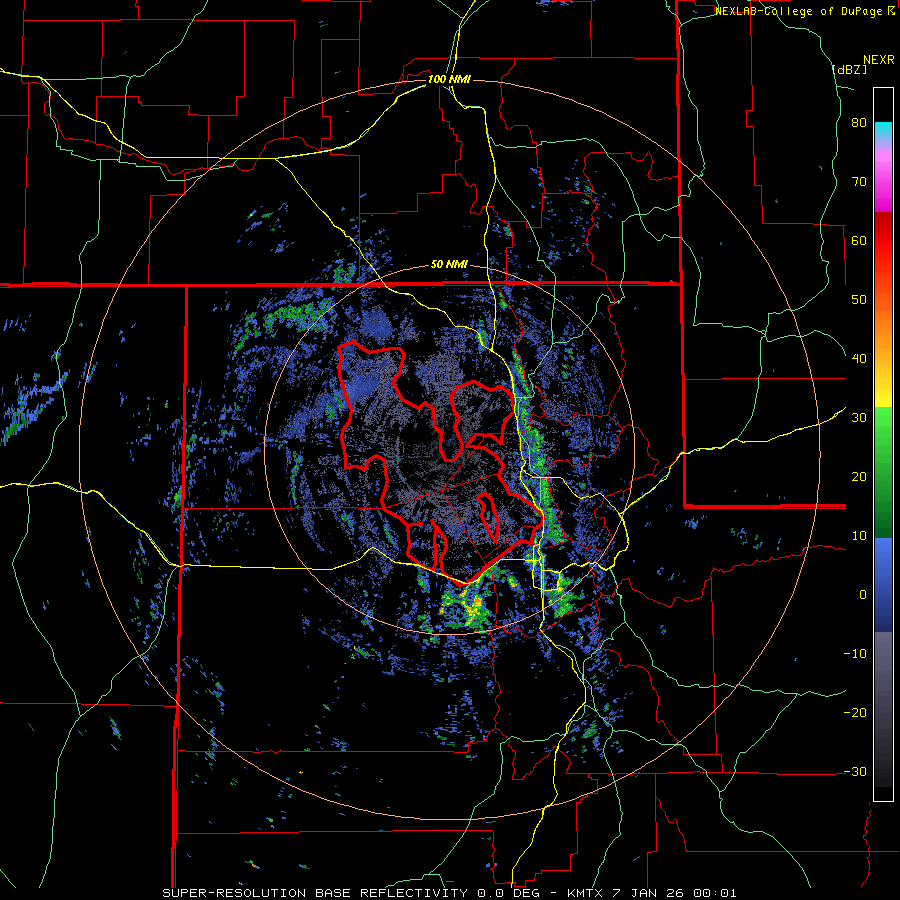Click the -20 value on the dBZ scale

pyautogui.click(x=855, y=713)
